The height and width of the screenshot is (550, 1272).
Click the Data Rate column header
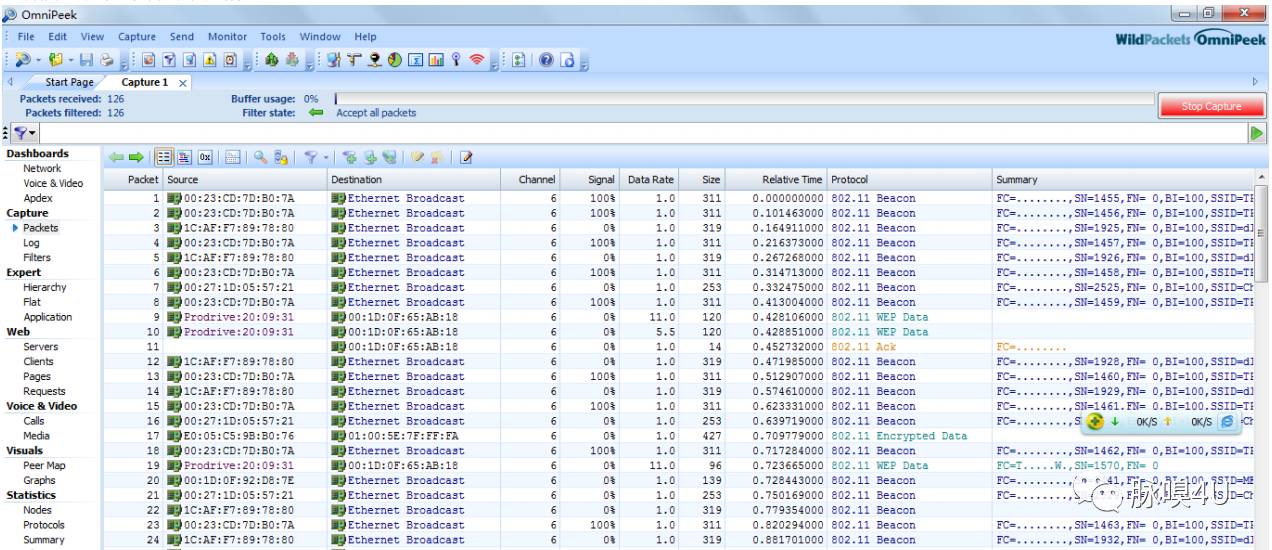click(x=650, y=179)
